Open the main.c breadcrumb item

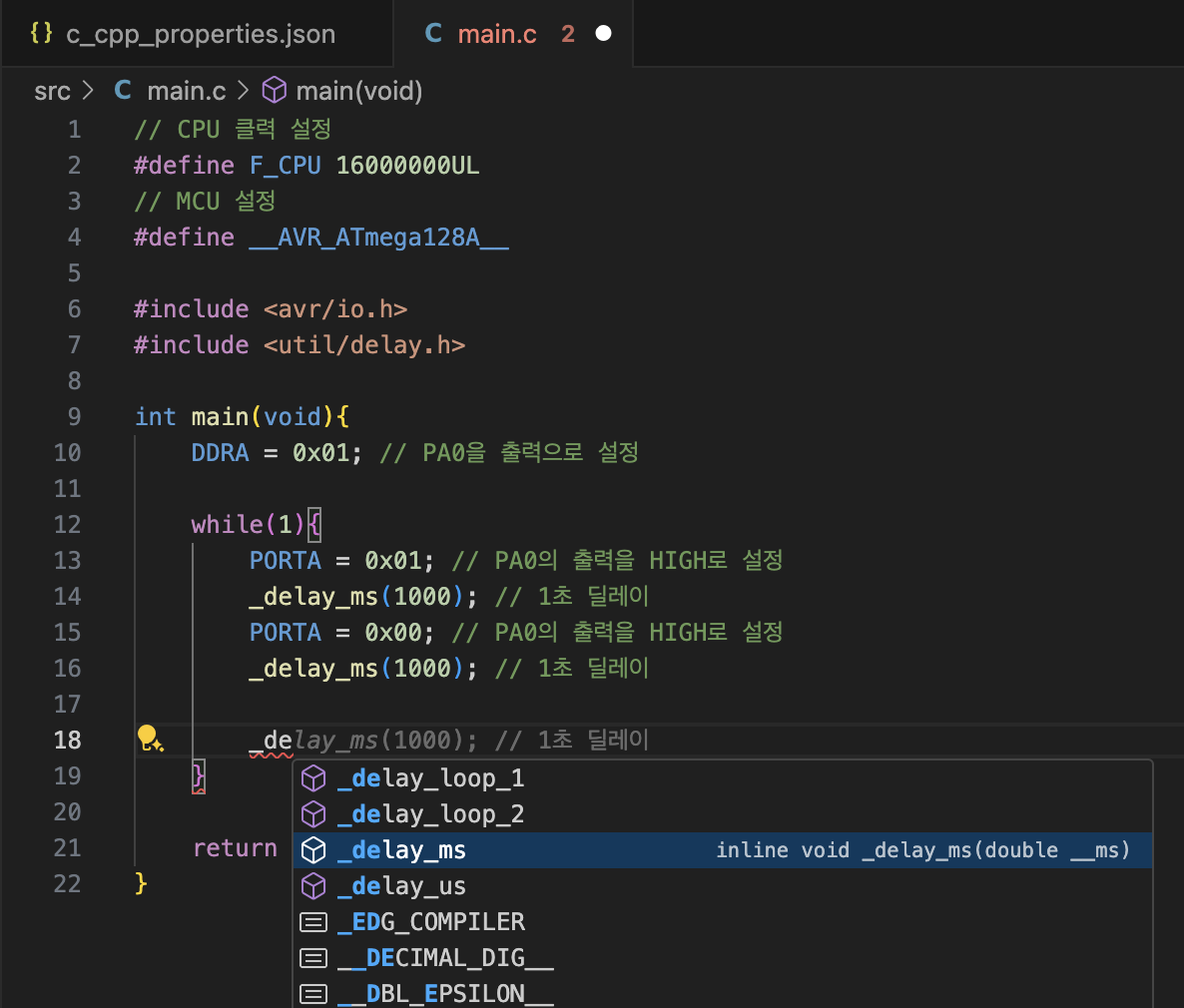point(187,92)
